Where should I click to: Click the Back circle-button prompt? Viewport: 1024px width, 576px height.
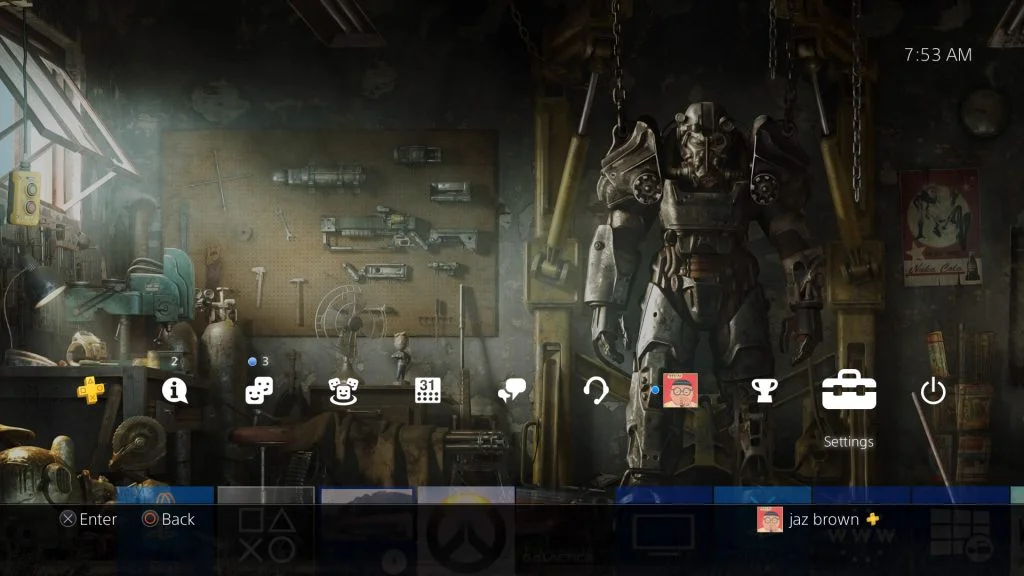[x=168, y=519]
